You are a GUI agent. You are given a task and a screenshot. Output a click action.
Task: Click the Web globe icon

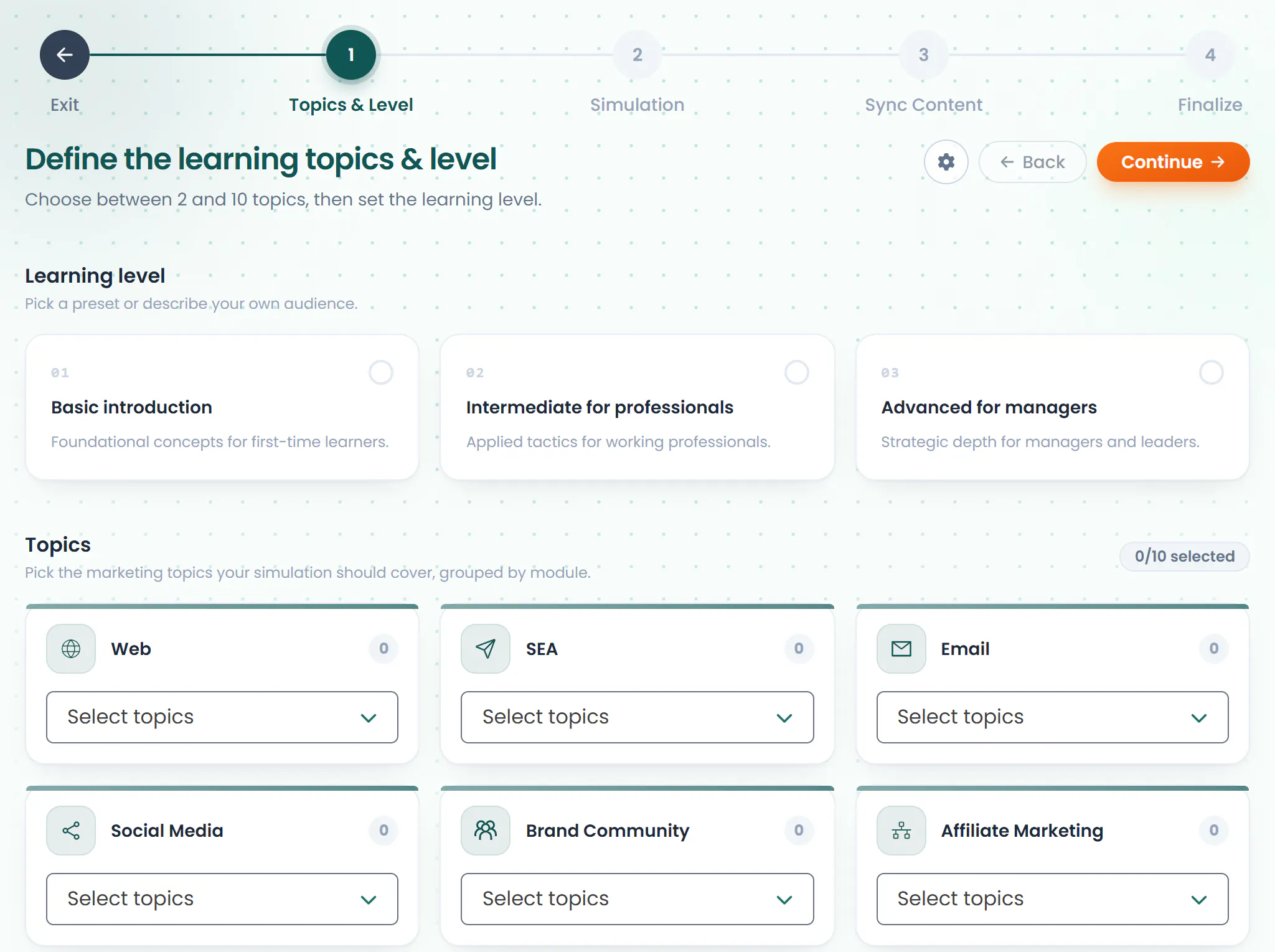pyautogui.click(x=71, y=649)
